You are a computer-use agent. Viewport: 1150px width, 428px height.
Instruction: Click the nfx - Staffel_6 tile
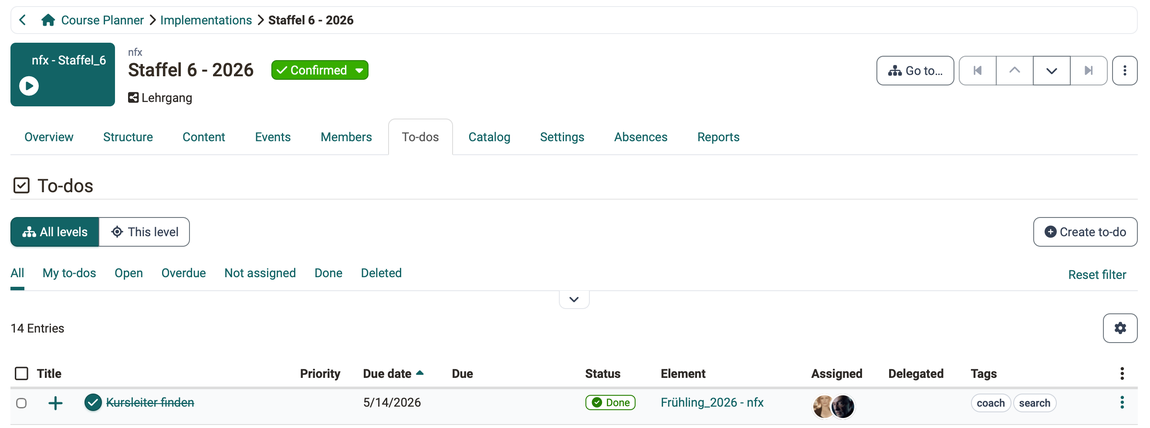click(x=62, y=75)
